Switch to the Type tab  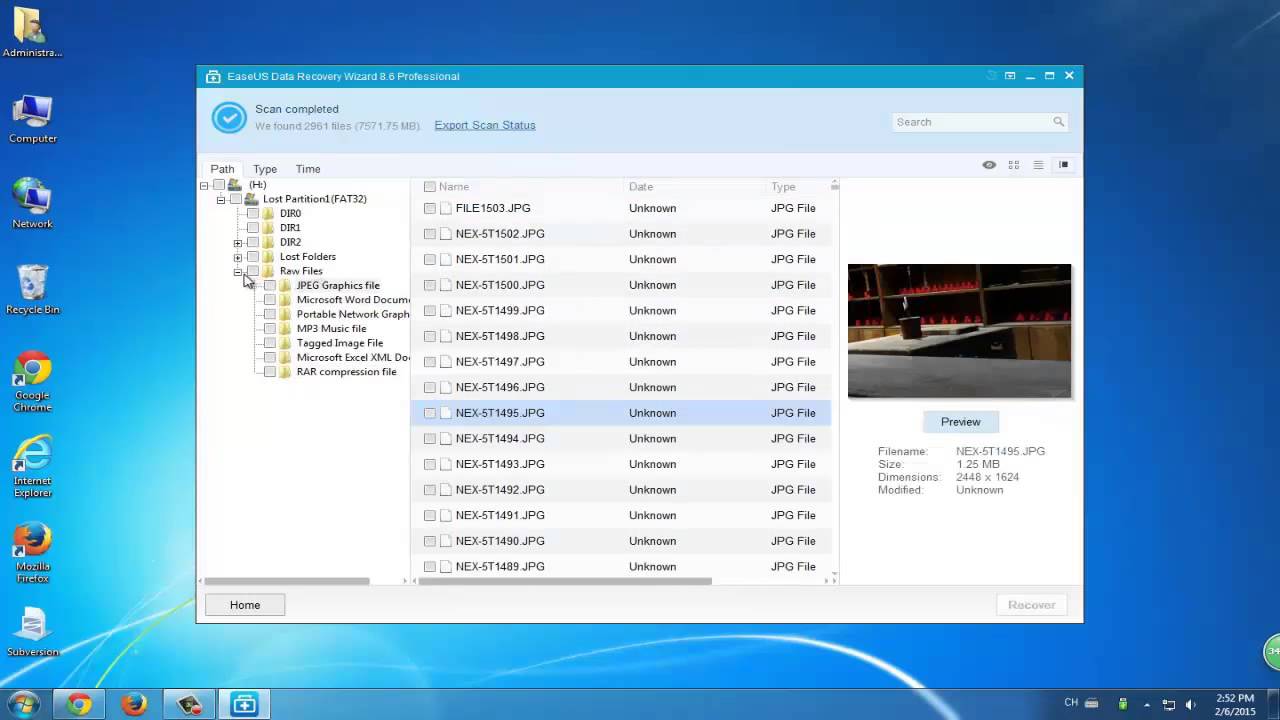click(265, 169)
